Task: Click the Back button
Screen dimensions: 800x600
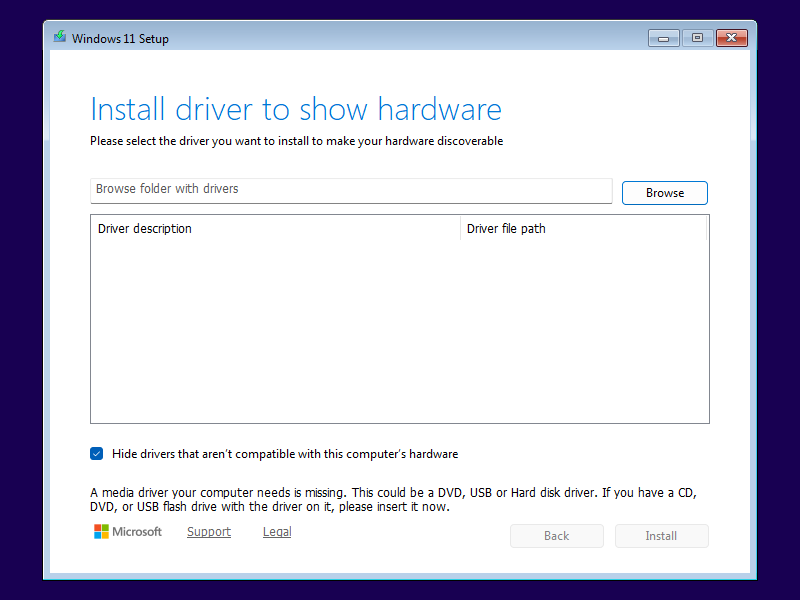Action: [557, 536]
